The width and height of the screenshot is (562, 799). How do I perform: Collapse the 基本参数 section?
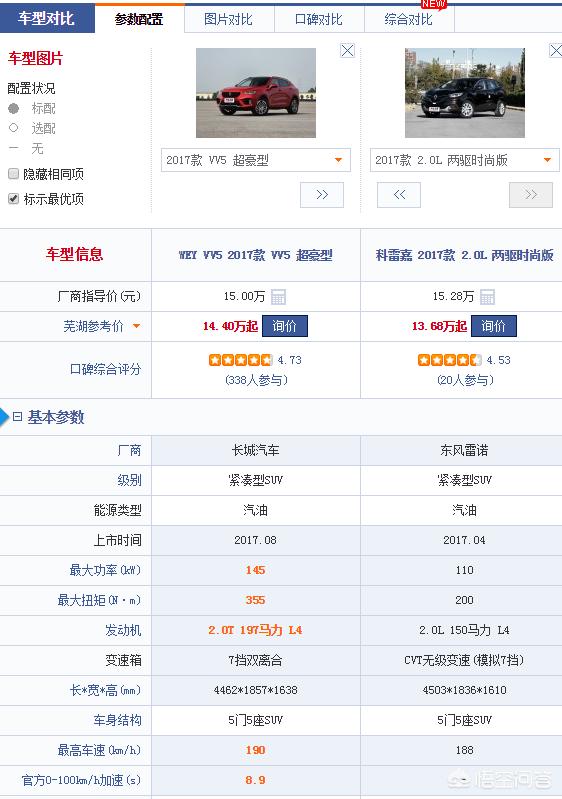[x=17, y=417]
